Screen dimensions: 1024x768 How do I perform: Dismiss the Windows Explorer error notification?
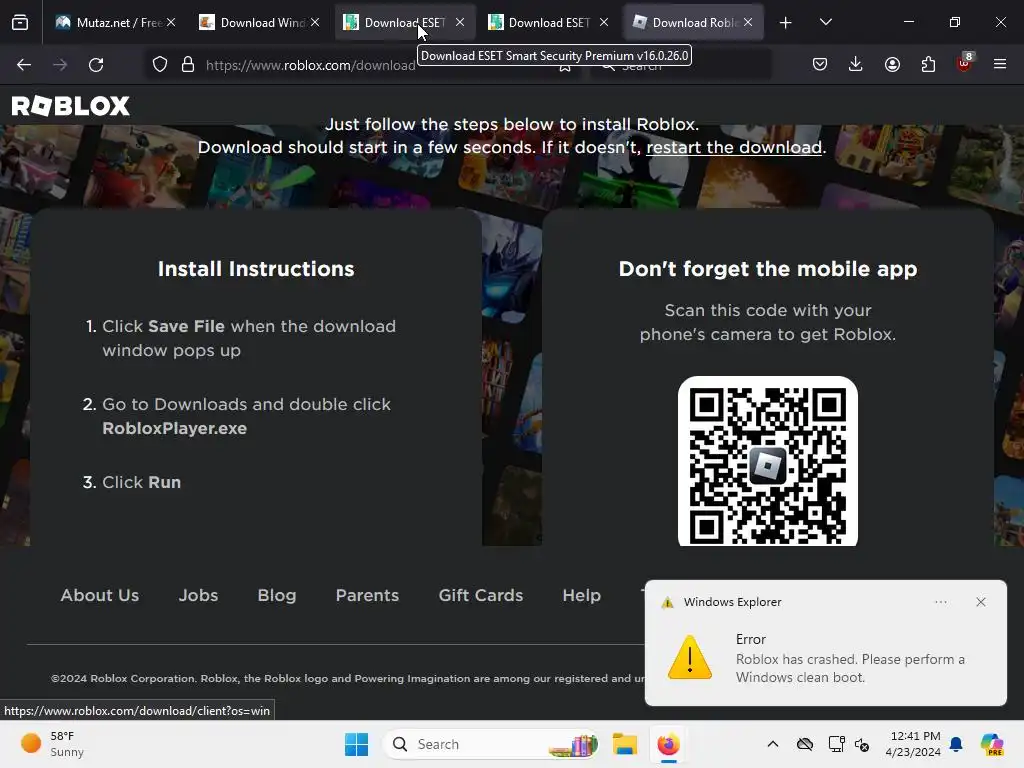[981, 602]
